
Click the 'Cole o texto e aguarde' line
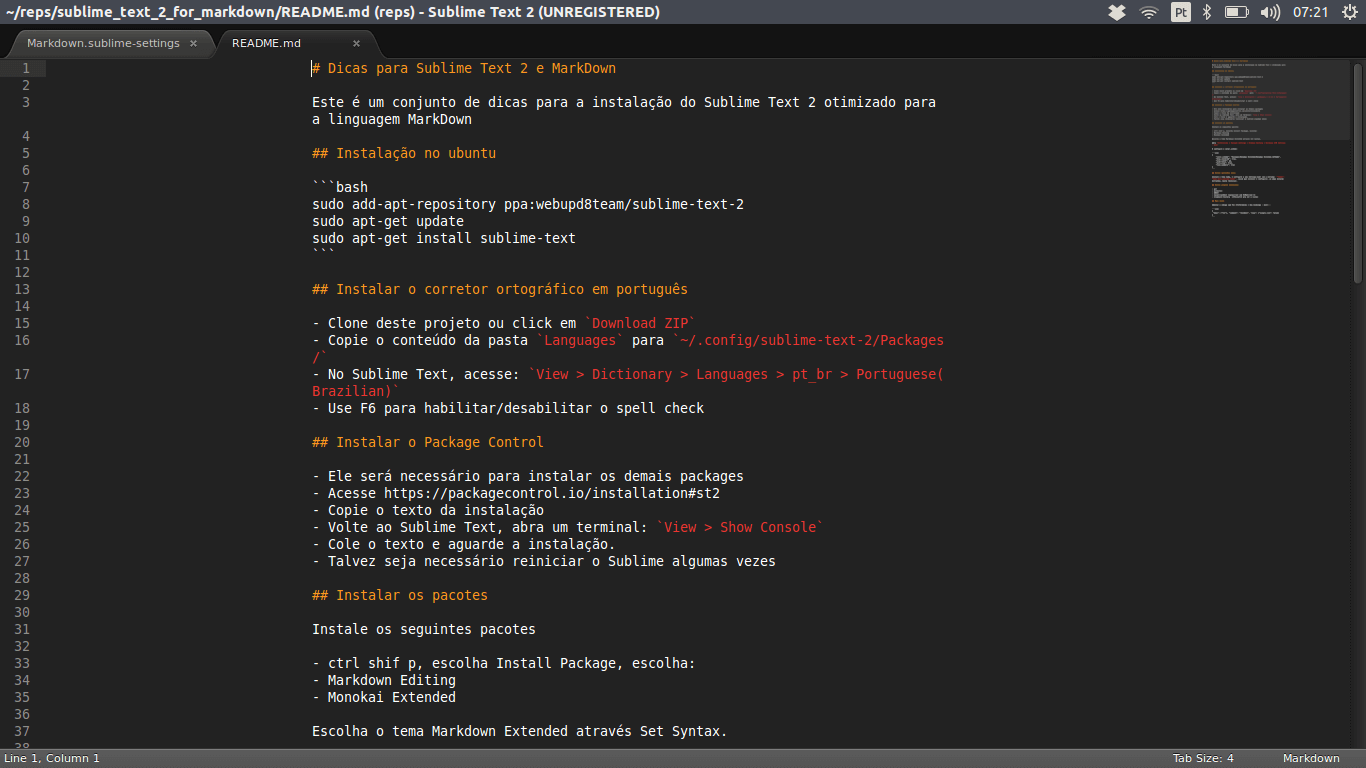coord(464,544)
